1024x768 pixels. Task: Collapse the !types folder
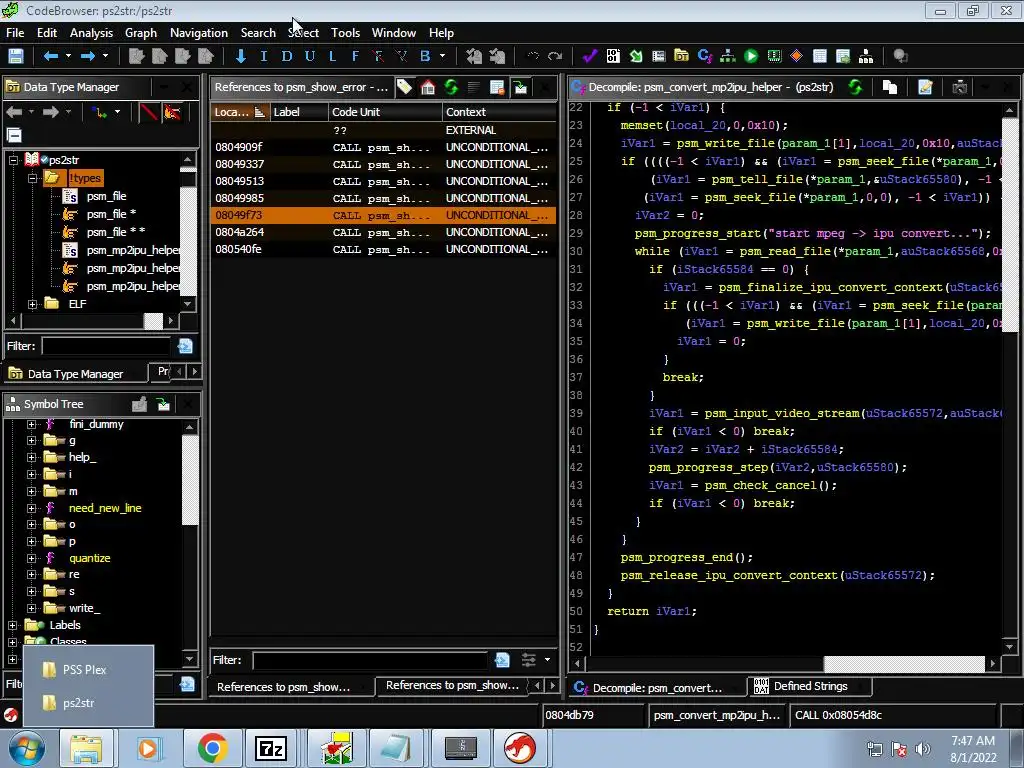(x=32, y=178)
